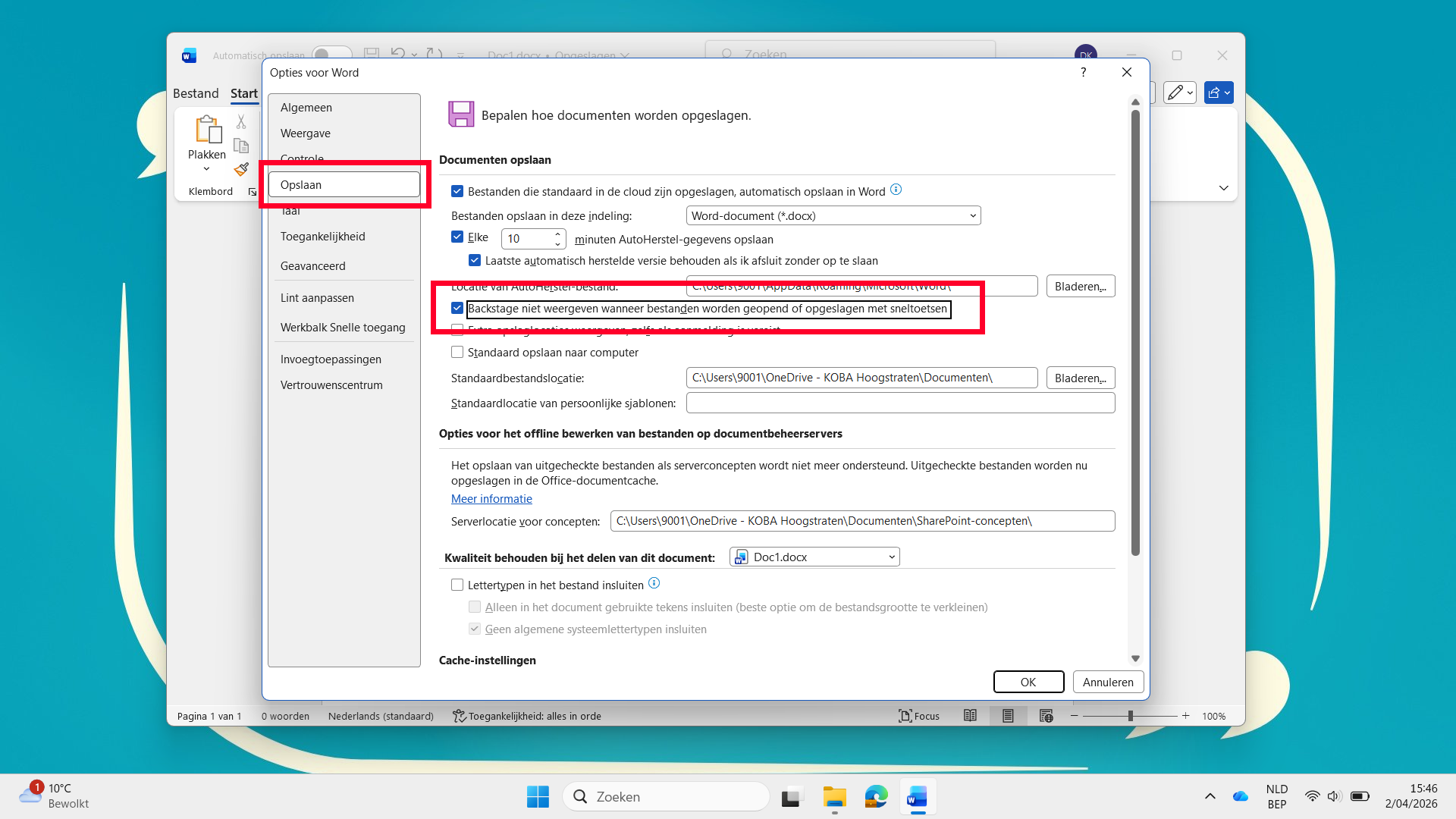Check Lettertypen in het bestand insluiten
This screenshot has height=819, width=1456.
pos(457,585)
